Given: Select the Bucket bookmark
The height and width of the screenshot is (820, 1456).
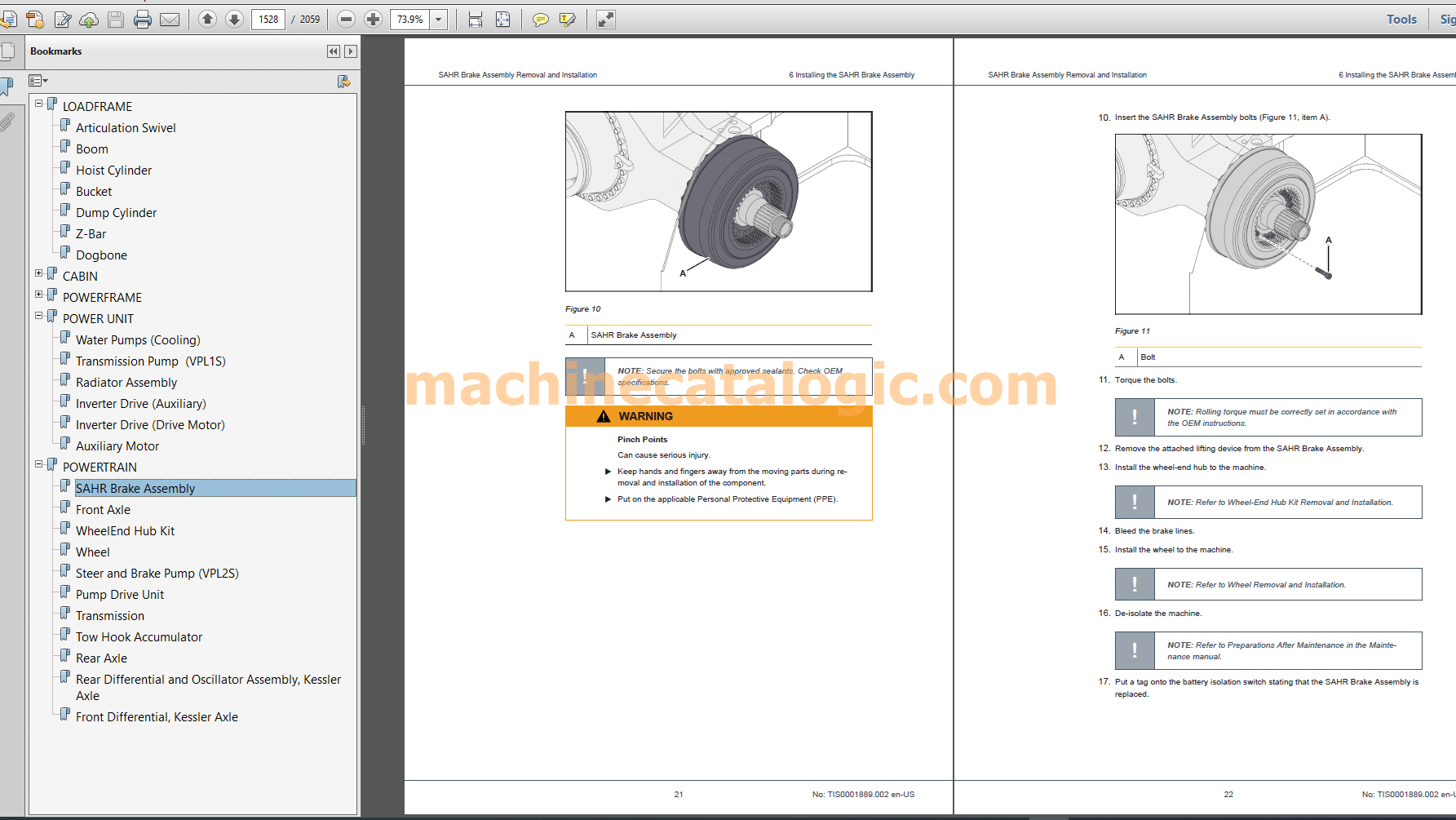Looking at the screenshot, I should click(x=94, y=192).
